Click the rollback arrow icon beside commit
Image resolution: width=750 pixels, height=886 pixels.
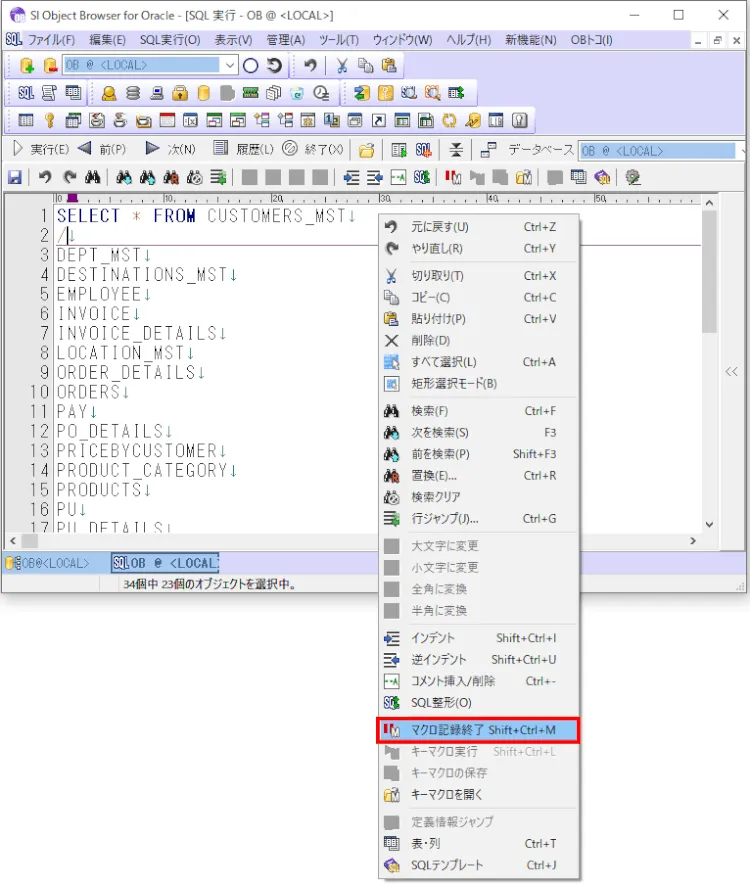[275, 66]
